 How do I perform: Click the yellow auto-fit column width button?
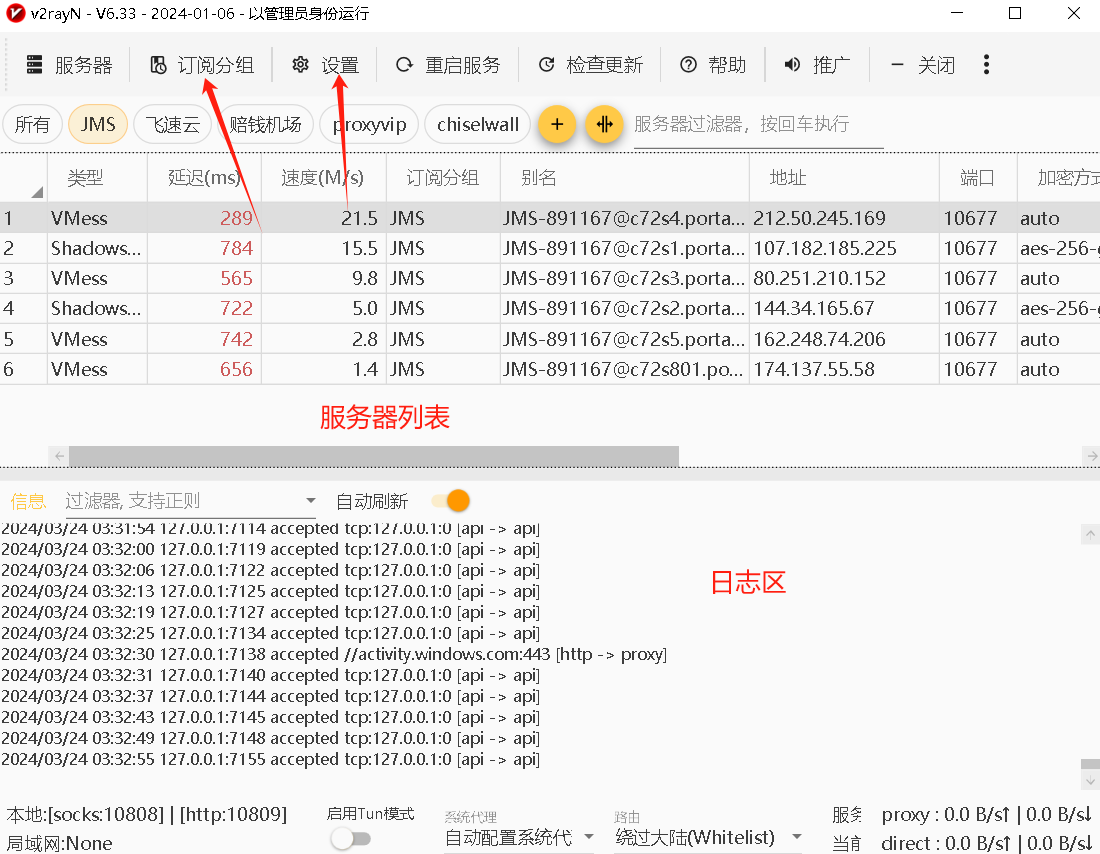coord(604,125)
